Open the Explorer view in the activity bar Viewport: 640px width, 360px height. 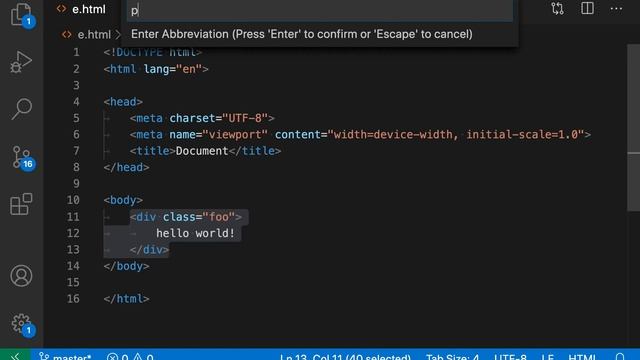(21, 15)
